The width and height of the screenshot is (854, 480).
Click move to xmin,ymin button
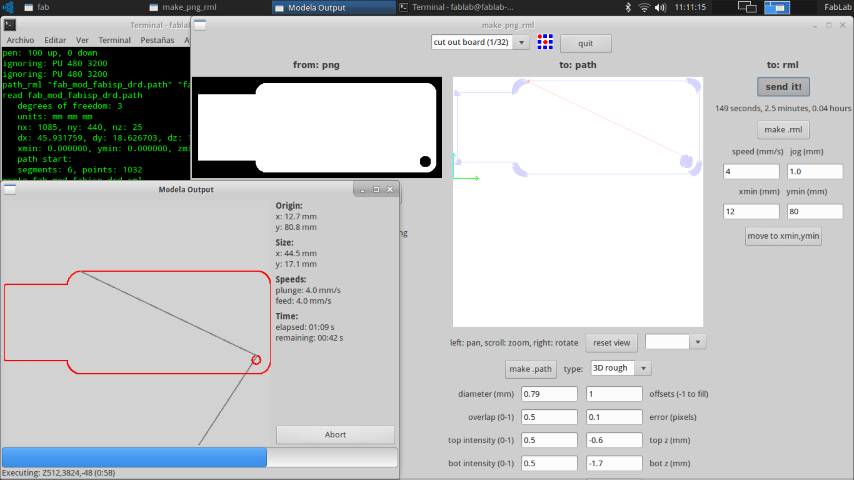(x=783, y=236)
